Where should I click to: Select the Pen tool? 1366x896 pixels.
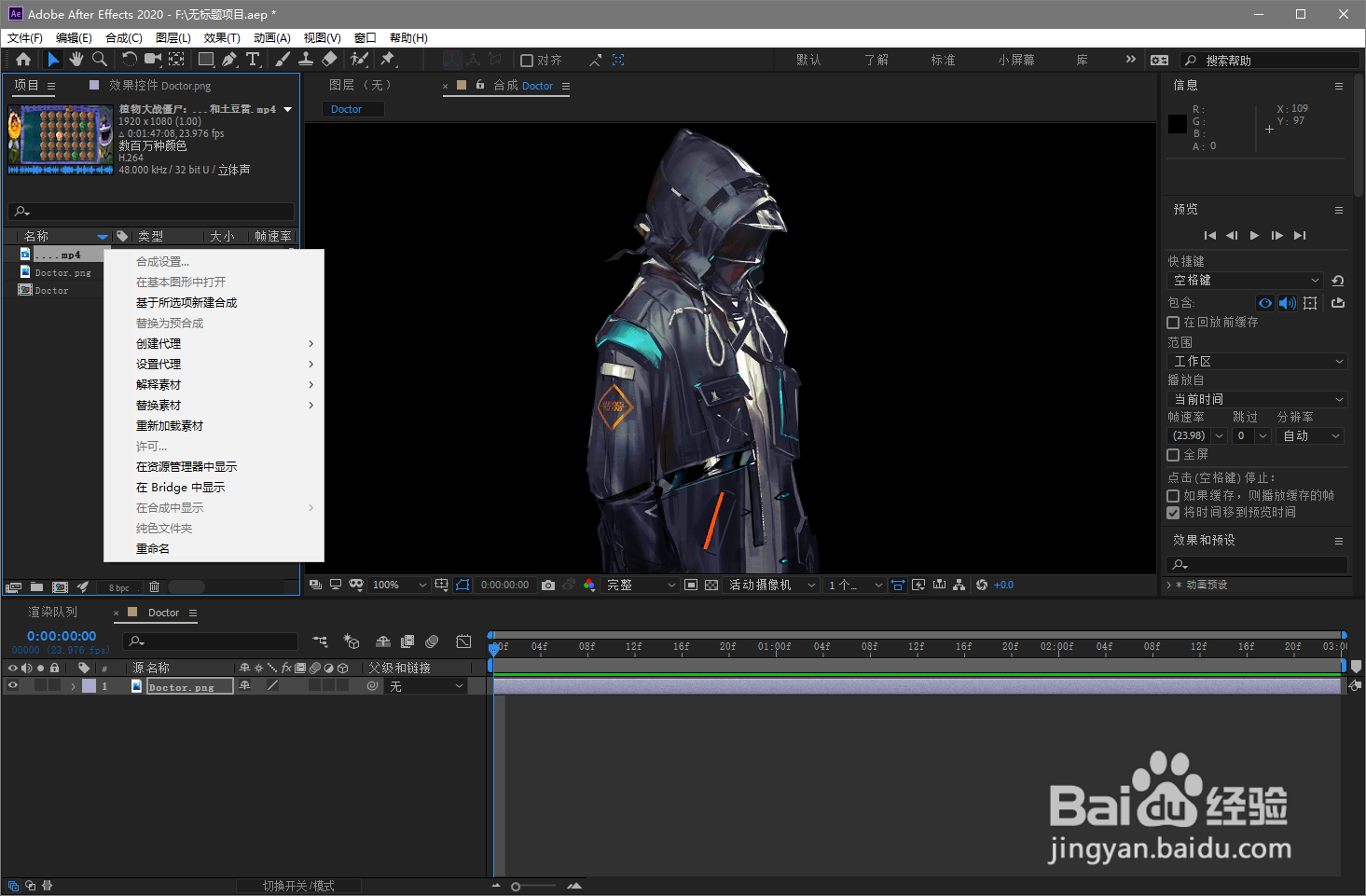pyautogui.click(x=229, y=60)
